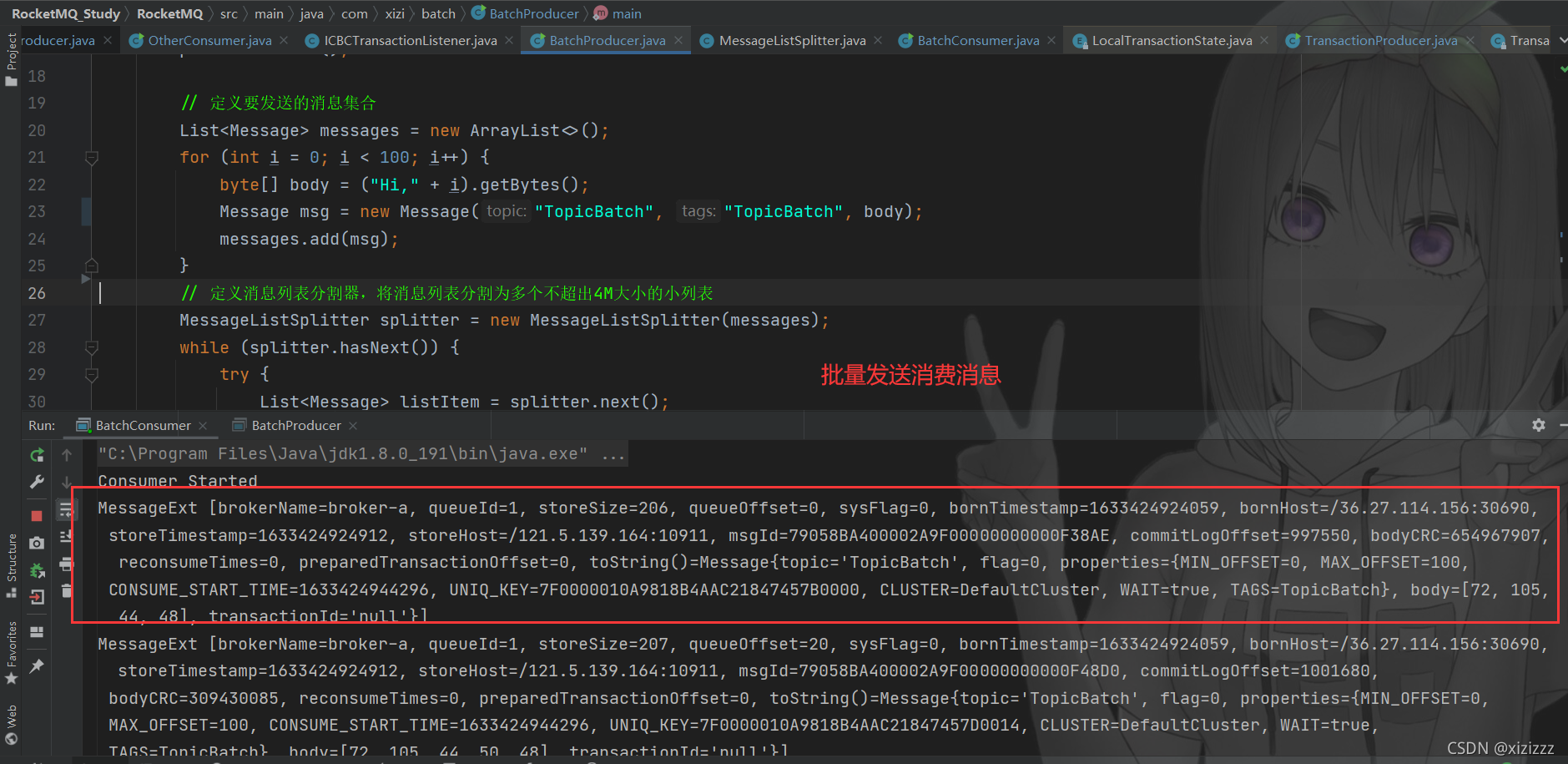Pin the current Run tab

pyautogui.click(x=37, y=665)
